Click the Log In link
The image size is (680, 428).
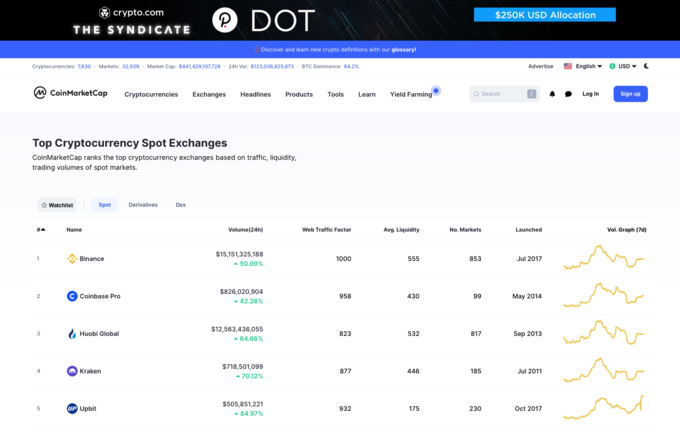(590, 94)
